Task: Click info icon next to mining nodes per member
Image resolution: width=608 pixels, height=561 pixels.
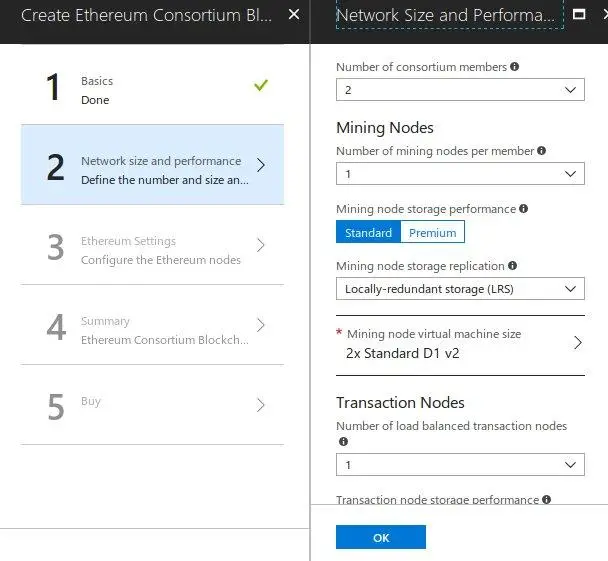Action: [542, 151]
